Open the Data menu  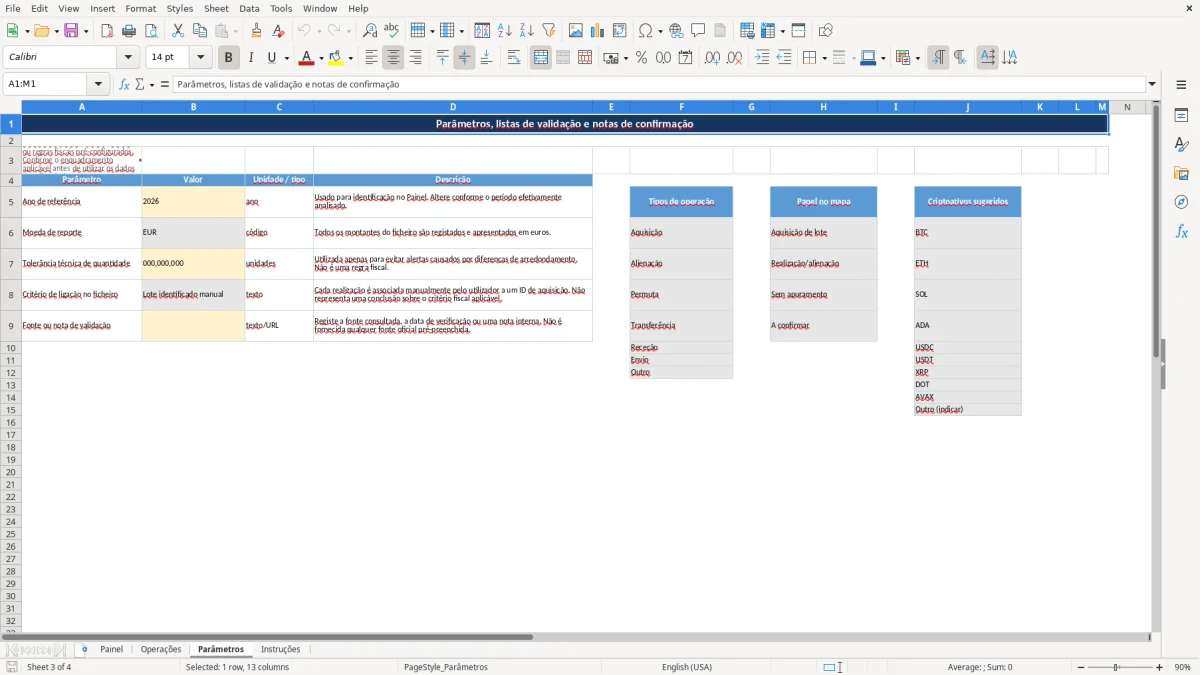(x=249, y=8)
